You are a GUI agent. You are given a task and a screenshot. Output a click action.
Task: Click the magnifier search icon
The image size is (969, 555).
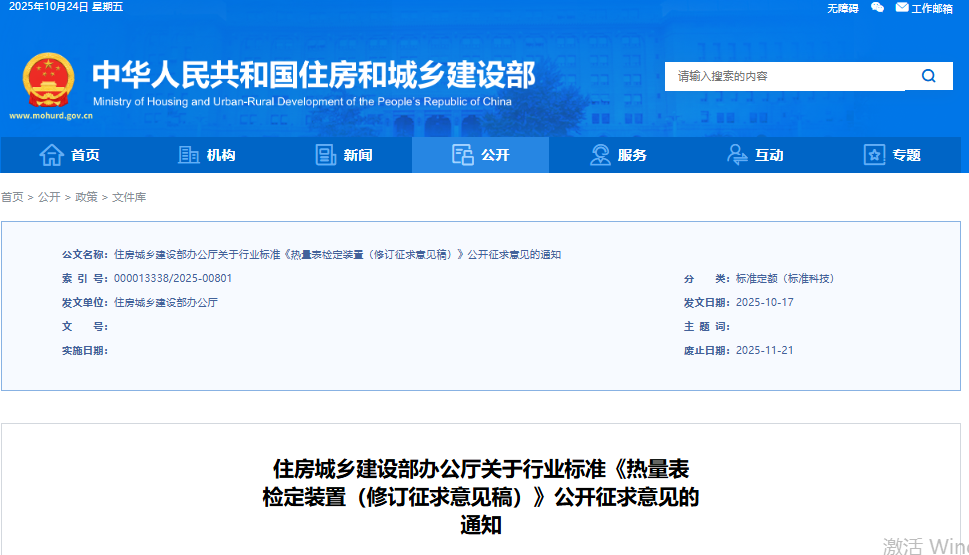point(929,76)
